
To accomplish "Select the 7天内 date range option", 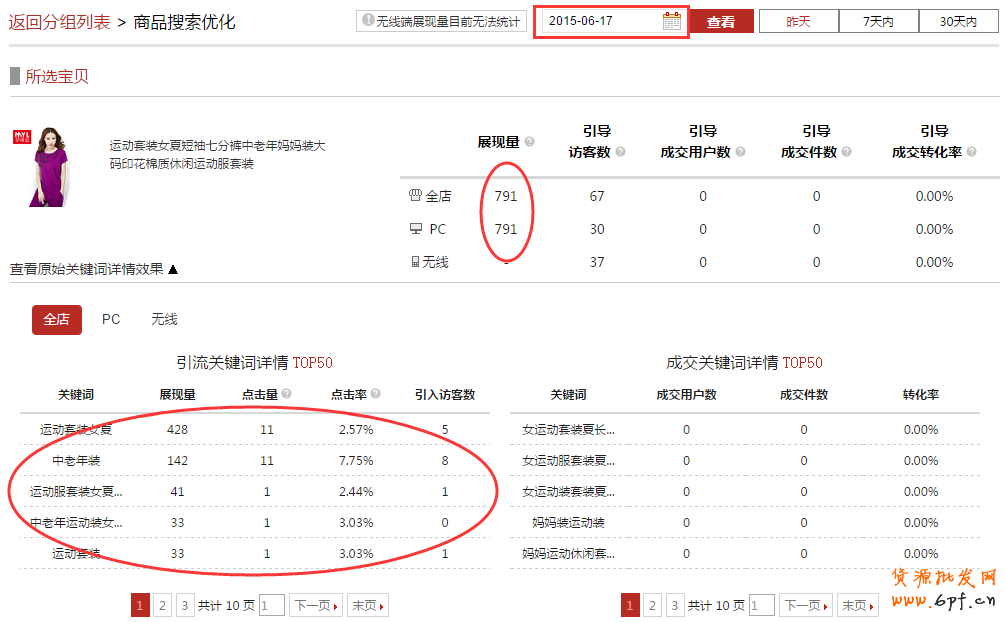I will click(878, 21).
